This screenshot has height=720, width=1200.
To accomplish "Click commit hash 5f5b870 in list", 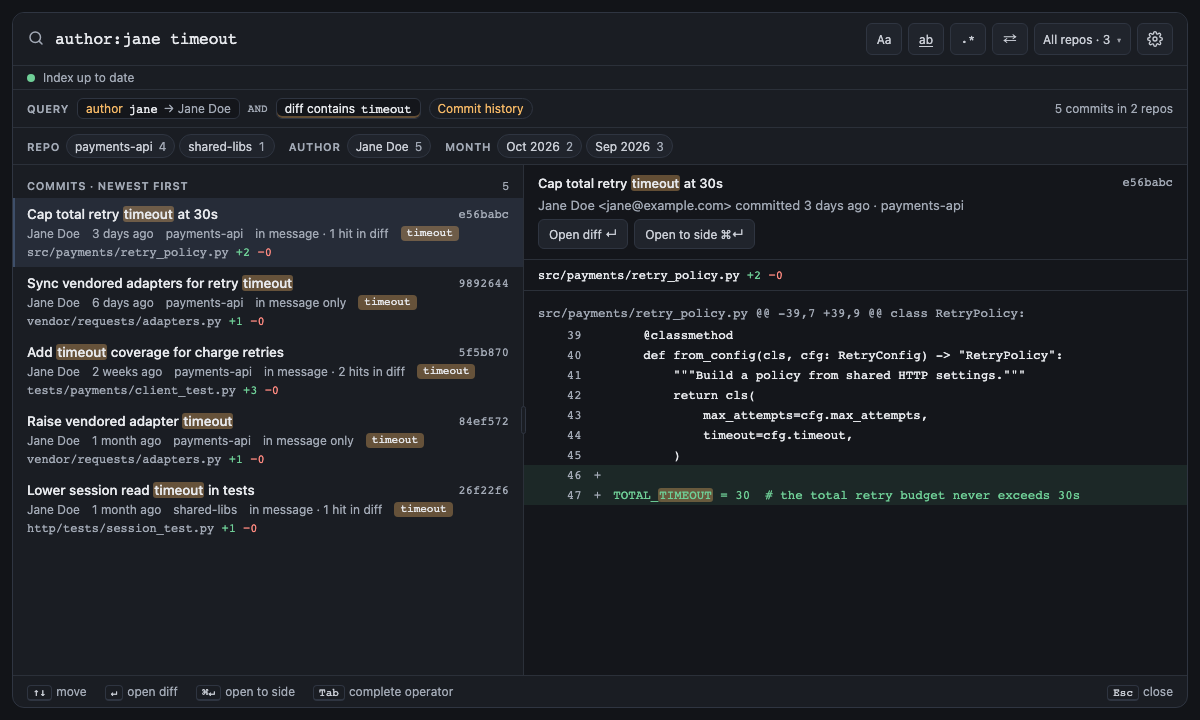I will 483,353.
